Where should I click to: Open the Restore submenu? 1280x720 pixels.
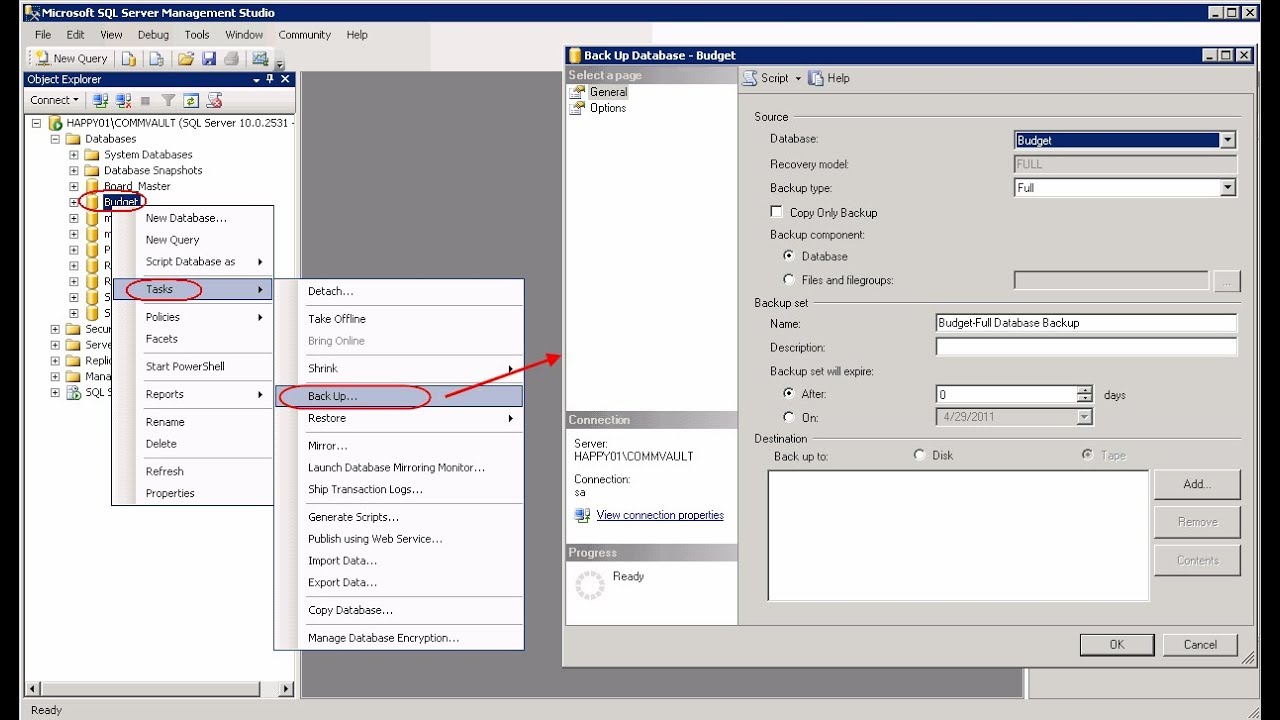398,418
